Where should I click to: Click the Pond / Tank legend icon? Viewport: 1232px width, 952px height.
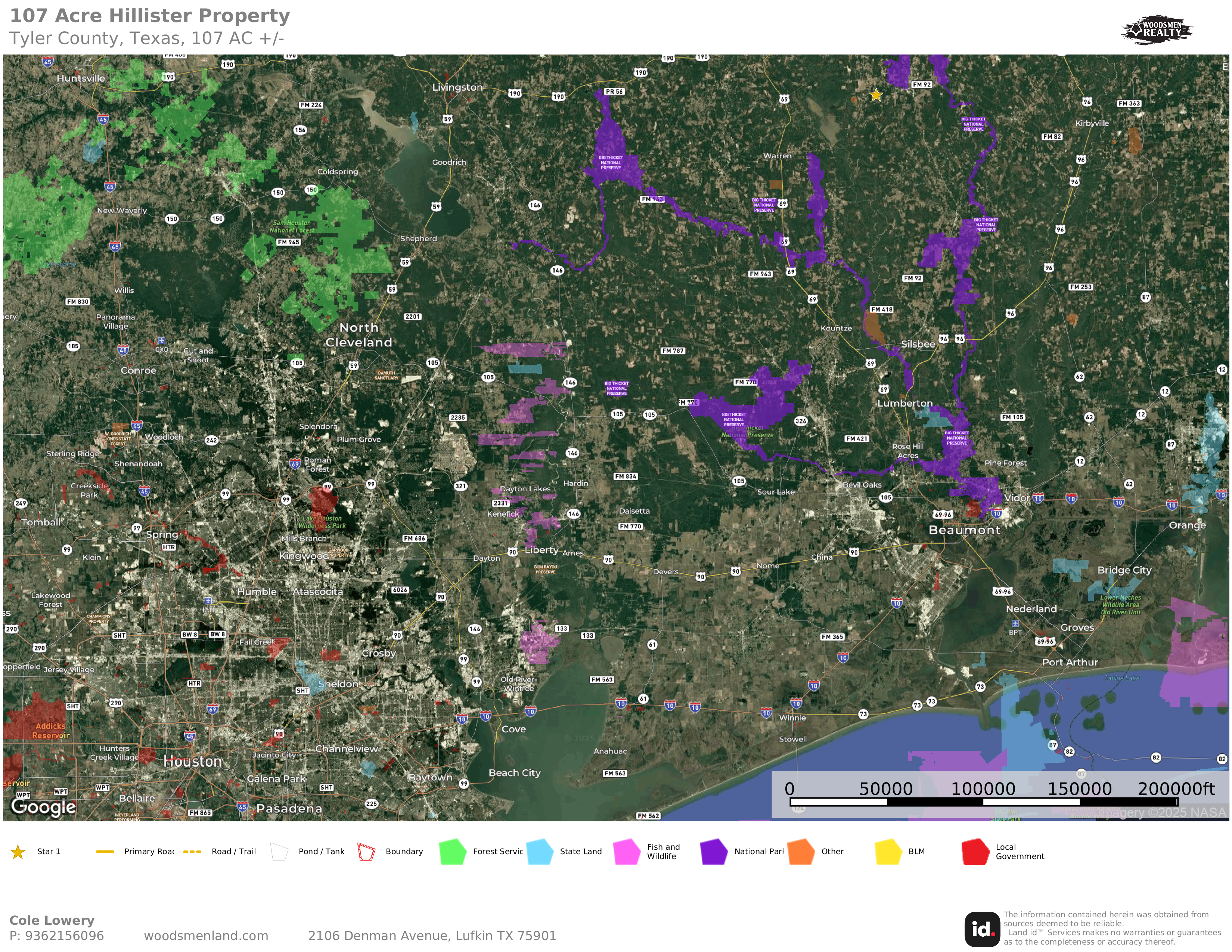pyautogui.click(x=279, y=852)
